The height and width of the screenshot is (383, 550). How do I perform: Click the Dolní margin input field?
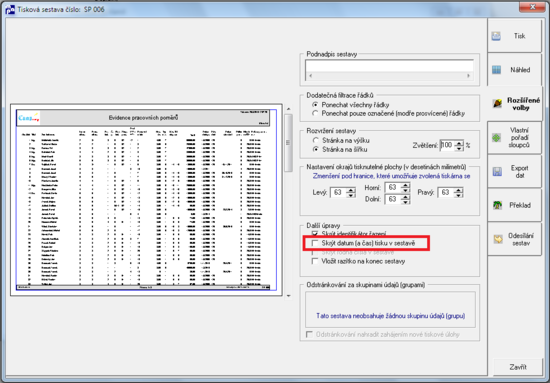[393, 199]
